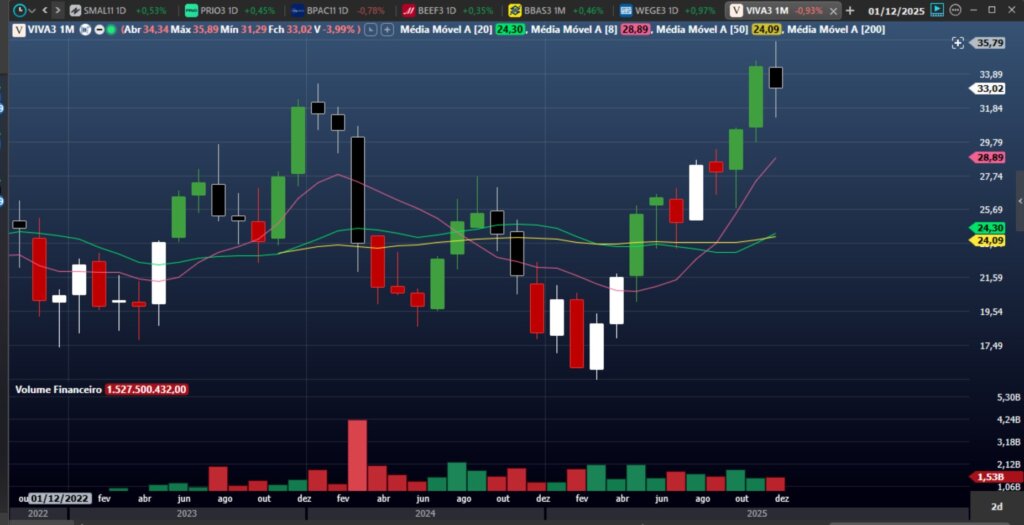Click the Volume Financeiro indicator label
The image size is (1024, 525).
[x=58, y=390]
